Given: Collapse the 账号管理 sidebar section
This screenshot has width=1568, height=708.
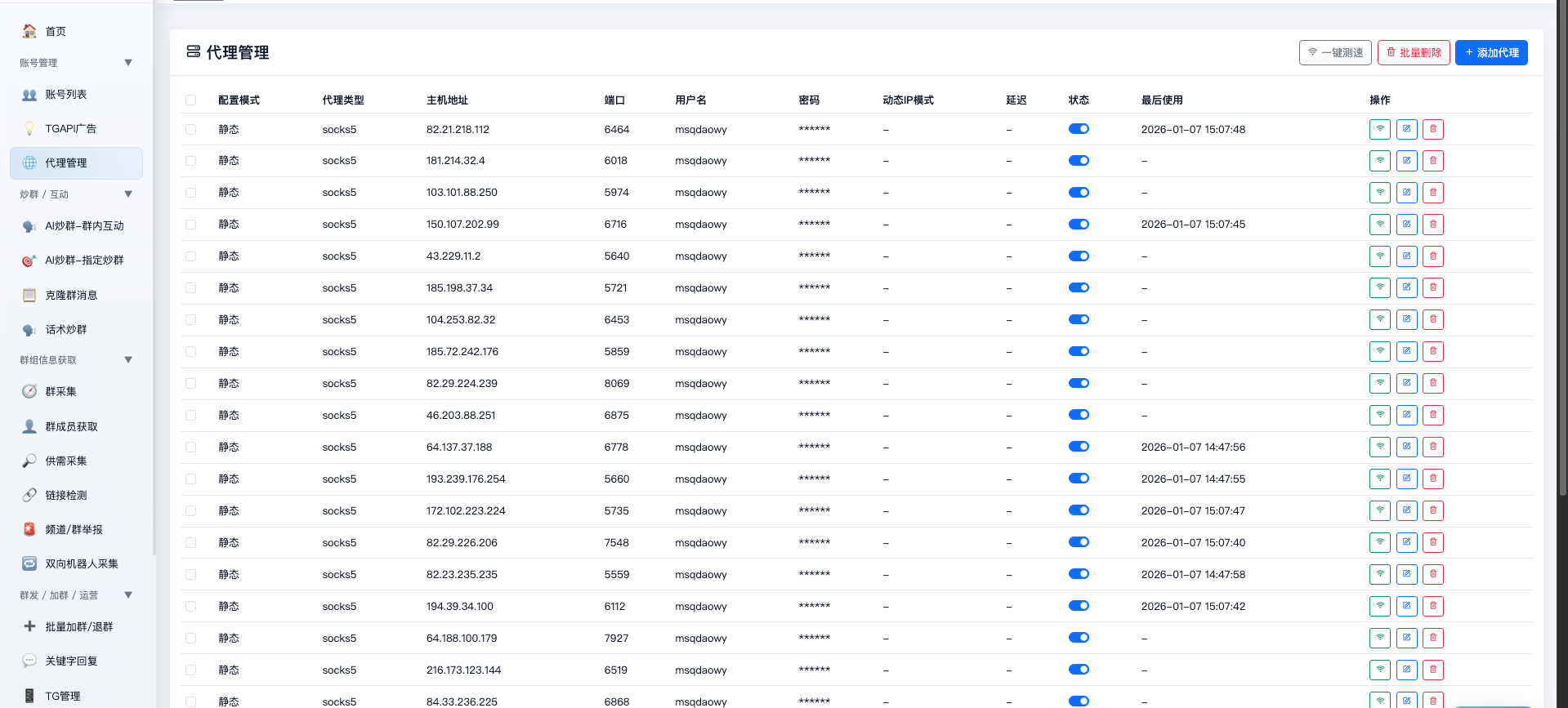Looking at the screenshot, I should click(x=128, y=63).
